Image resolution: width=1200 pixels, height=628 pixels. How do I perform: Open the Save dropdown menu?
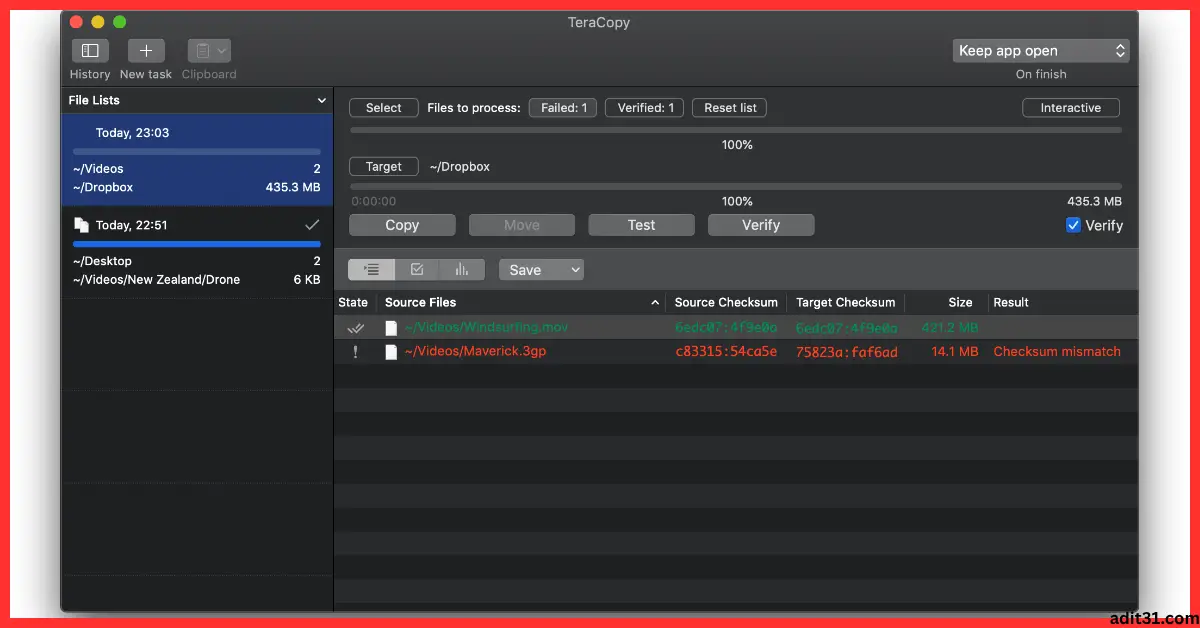tap(541, 270)
